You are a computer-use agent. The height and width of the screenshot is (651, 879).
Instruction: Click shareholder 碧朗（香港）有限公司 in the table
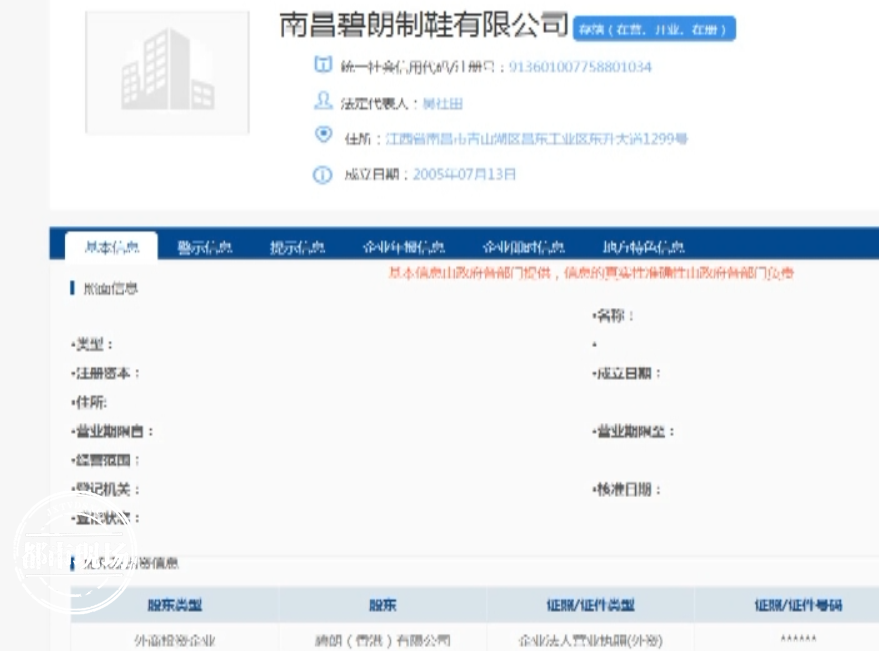pos(382,640)
